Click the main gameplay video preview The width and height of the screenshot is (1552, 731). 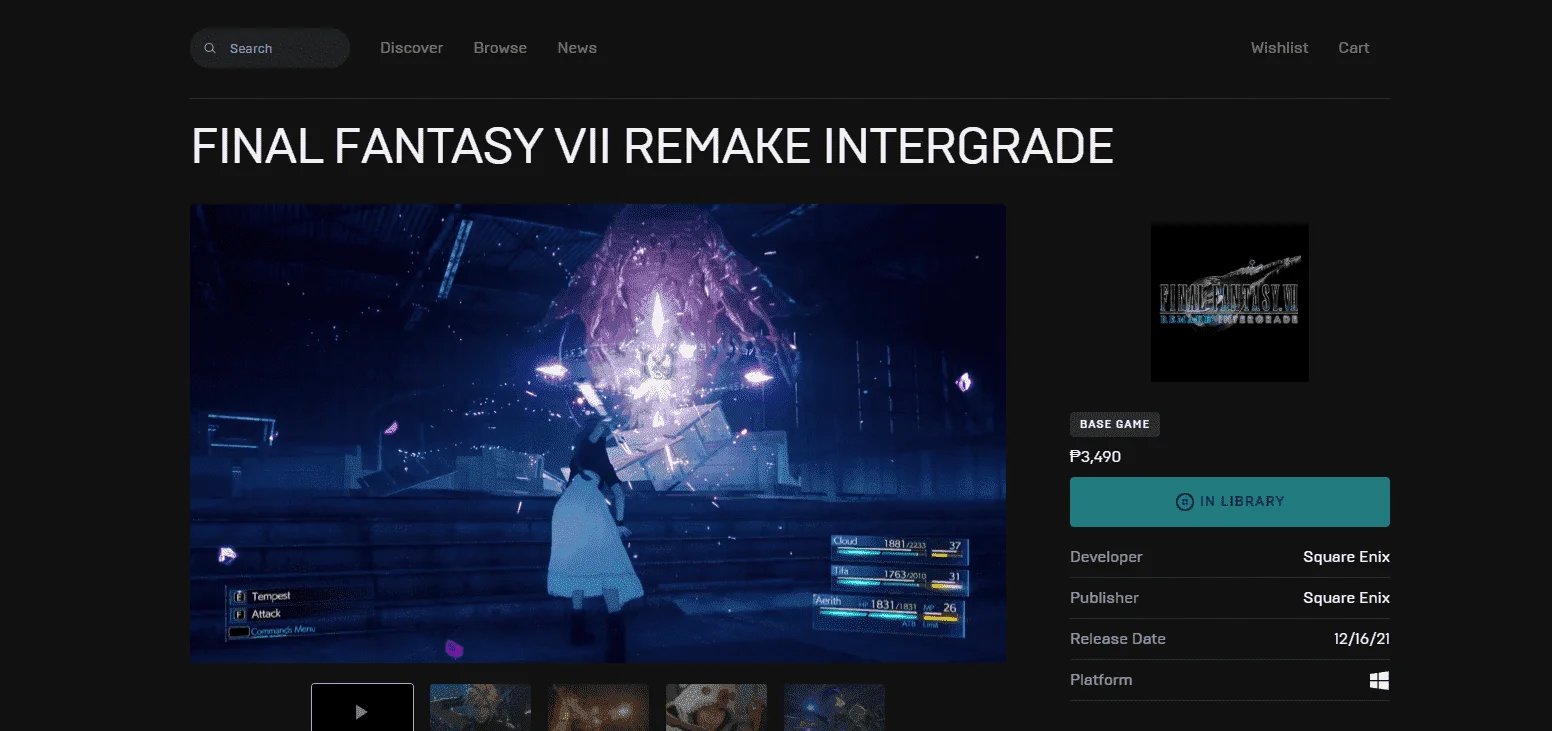click(x=598, y=433)
